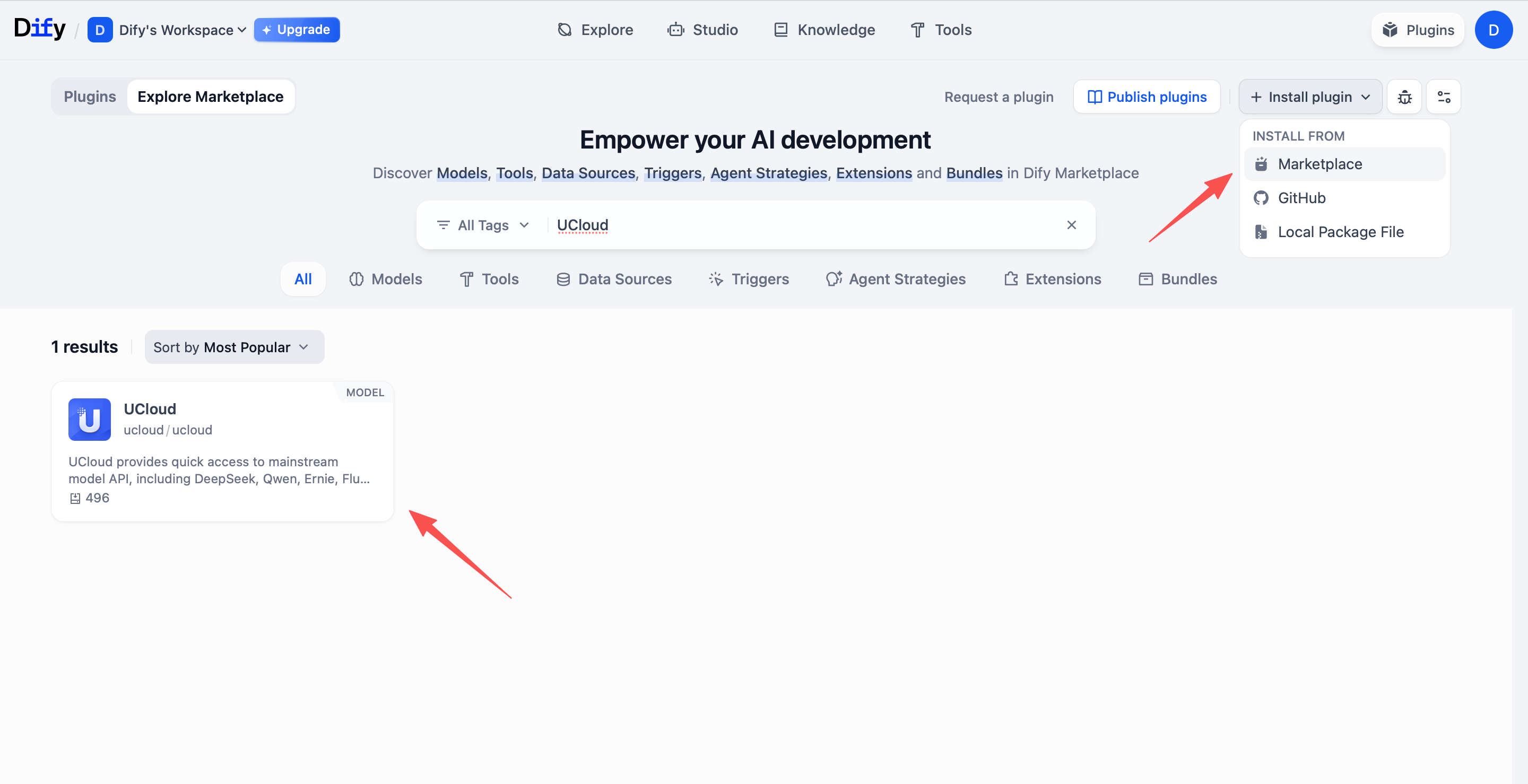
Task: Click the UCloud search input field
Action: coord(801,225)
